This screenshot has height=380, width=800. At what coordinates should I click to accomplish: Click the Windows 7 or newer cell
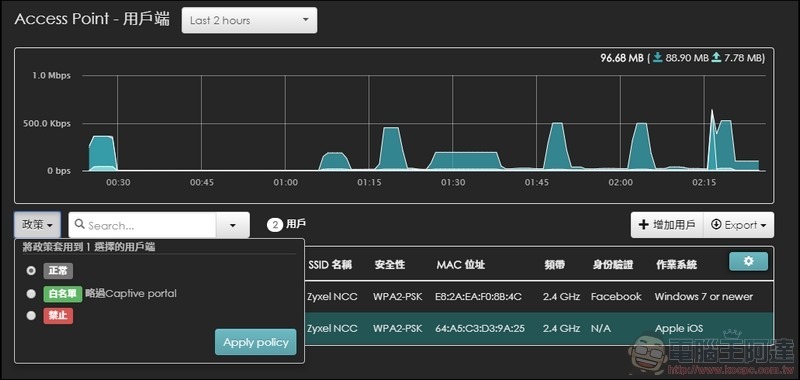(704, 296)
